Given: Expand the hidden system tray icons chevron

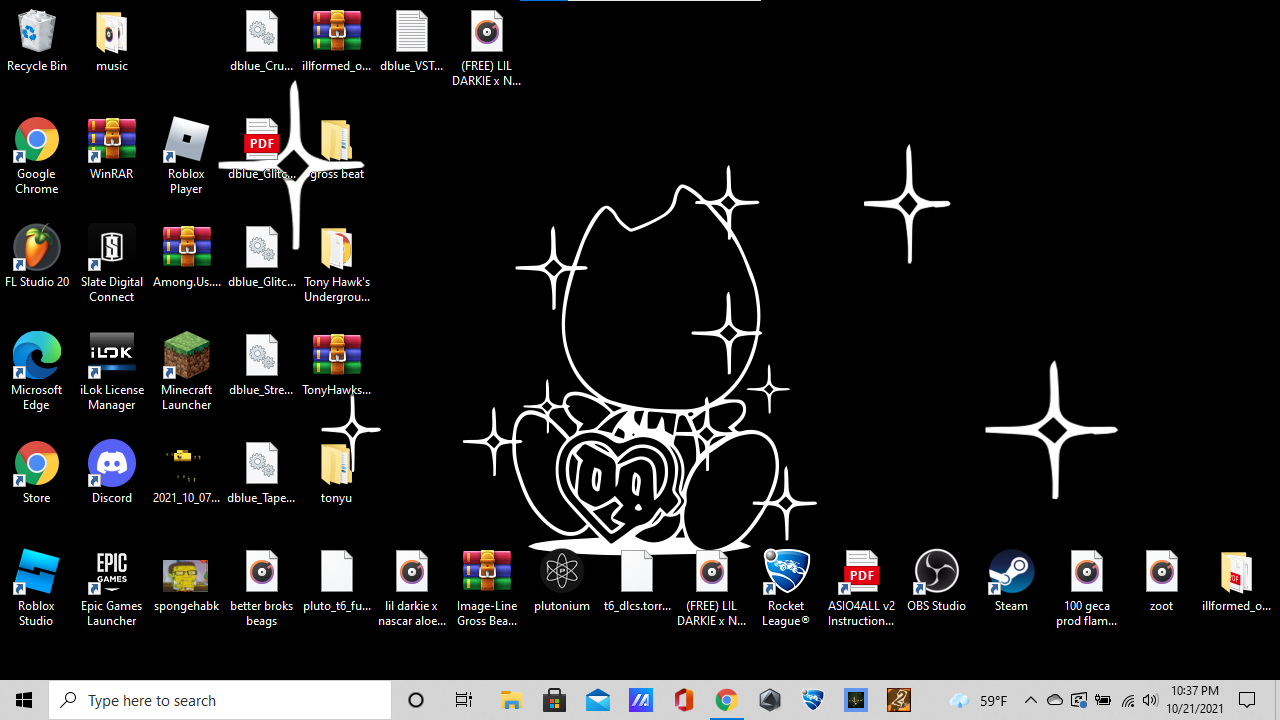Looking at the screenshot, I should (x=1031, y=700).
